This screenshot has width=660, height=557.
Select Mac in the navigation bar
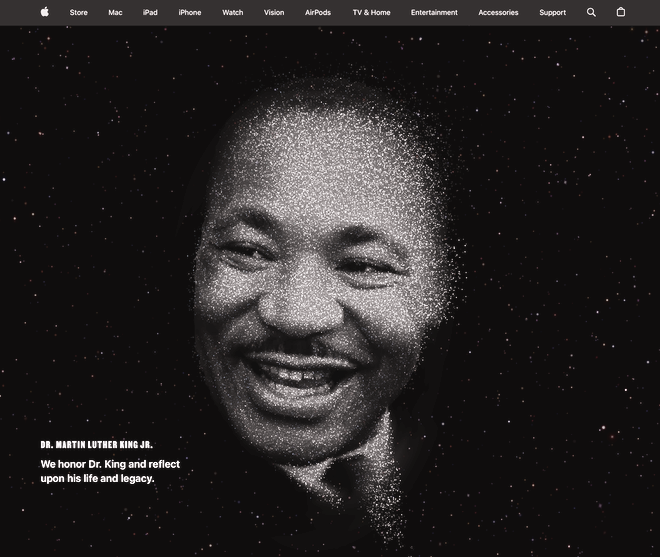(115, 13)
